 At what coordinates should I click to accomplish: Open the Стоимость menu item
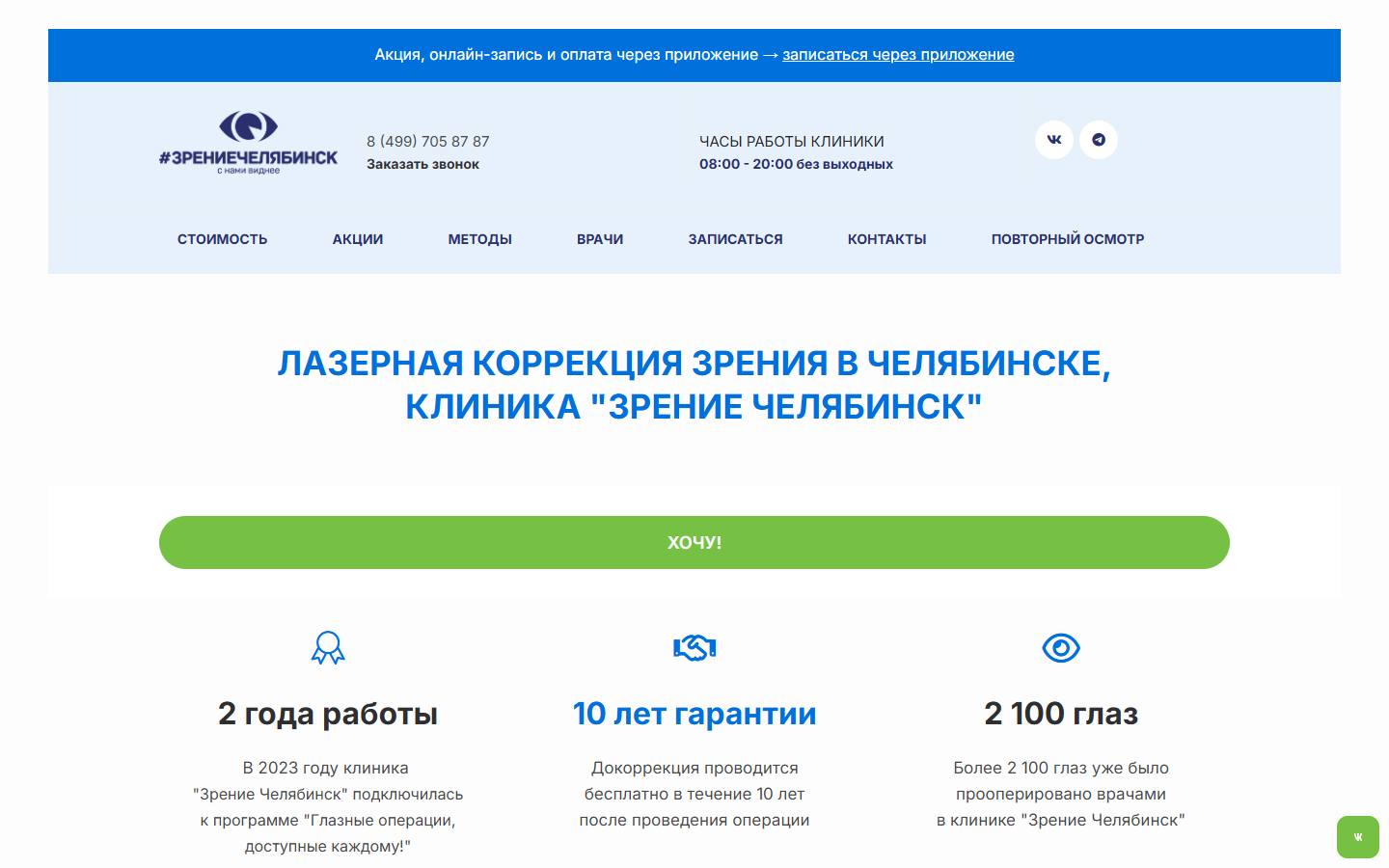(x=223, y=239)
